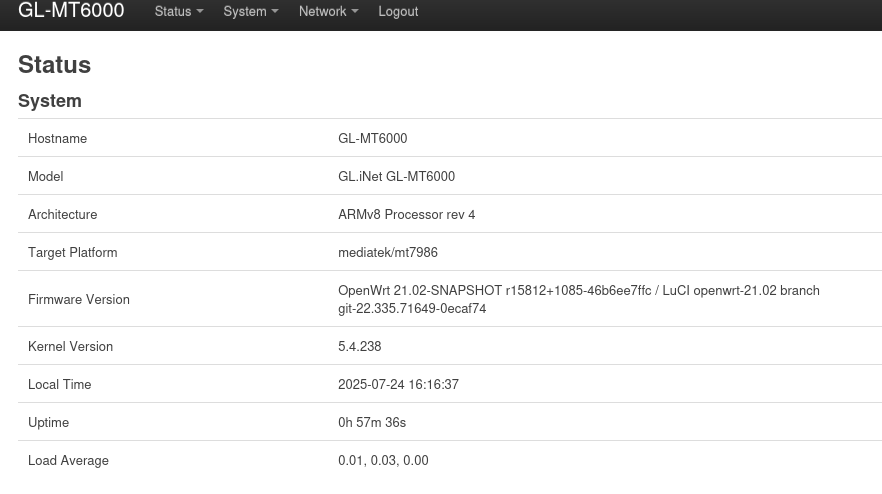Click the Kernel Version label
Screen dimensions: 882x494
point(70,347)
